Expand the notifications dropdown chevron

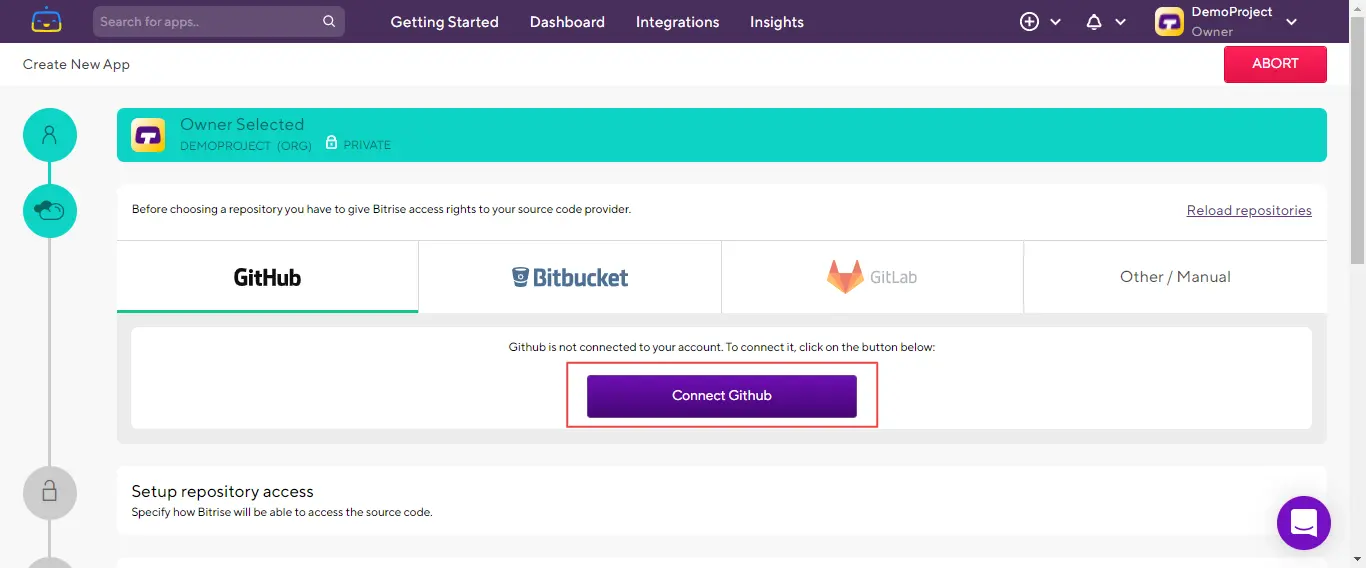[1120, 22]
